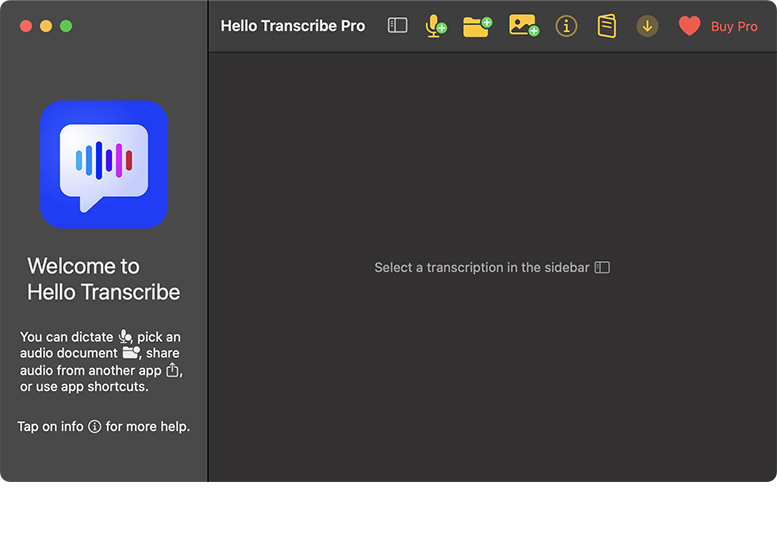The image size is (777, 551).
Task: Open the info help button in the toolbar
Action: point(566,26)
